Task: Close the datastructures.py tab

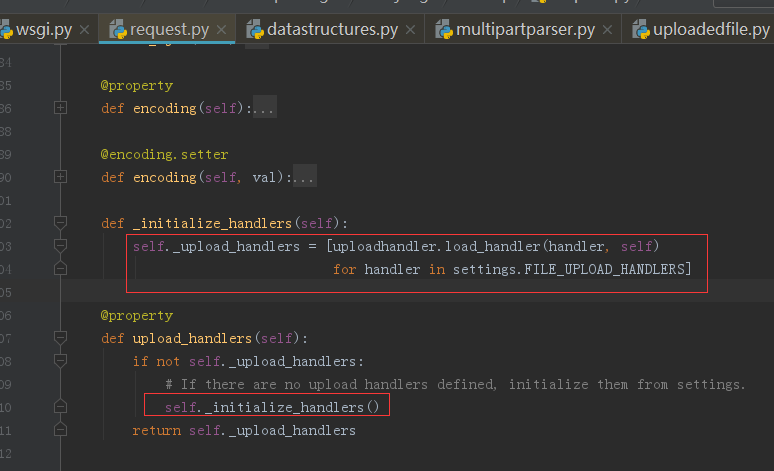Action: click(x=410, y=30)
